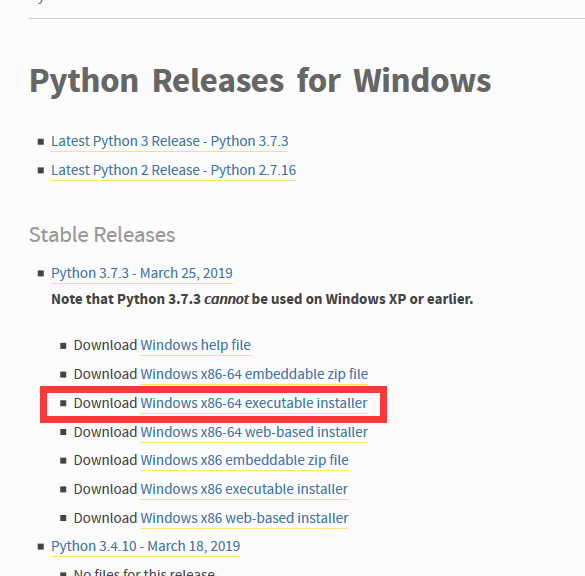The height and width of the screenshot is (576, 585).
Task: Click the bullet beside Python 3.7.3 release
Action: (x=41, y=274)
